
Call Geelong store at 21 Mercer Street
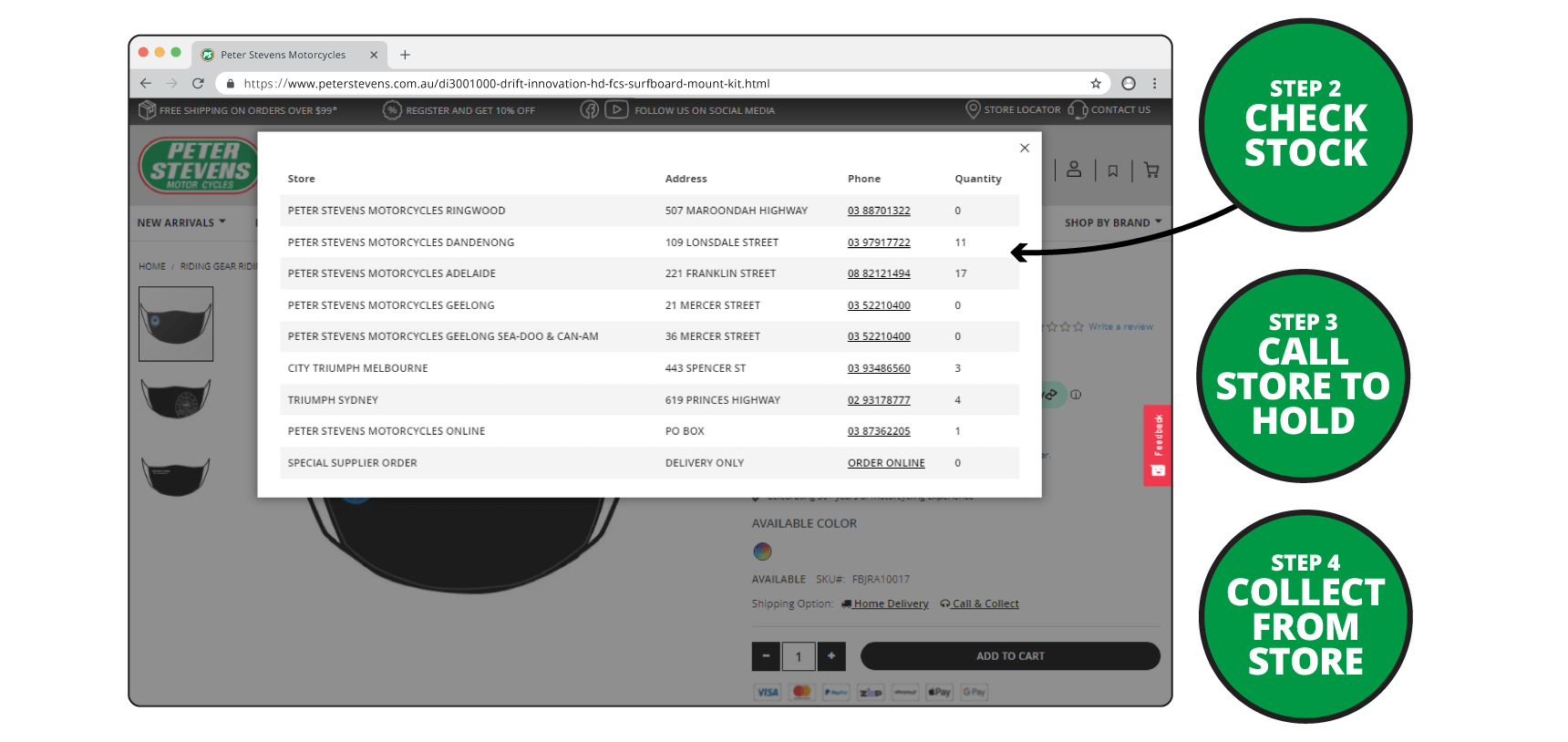(x=879, y=305)
